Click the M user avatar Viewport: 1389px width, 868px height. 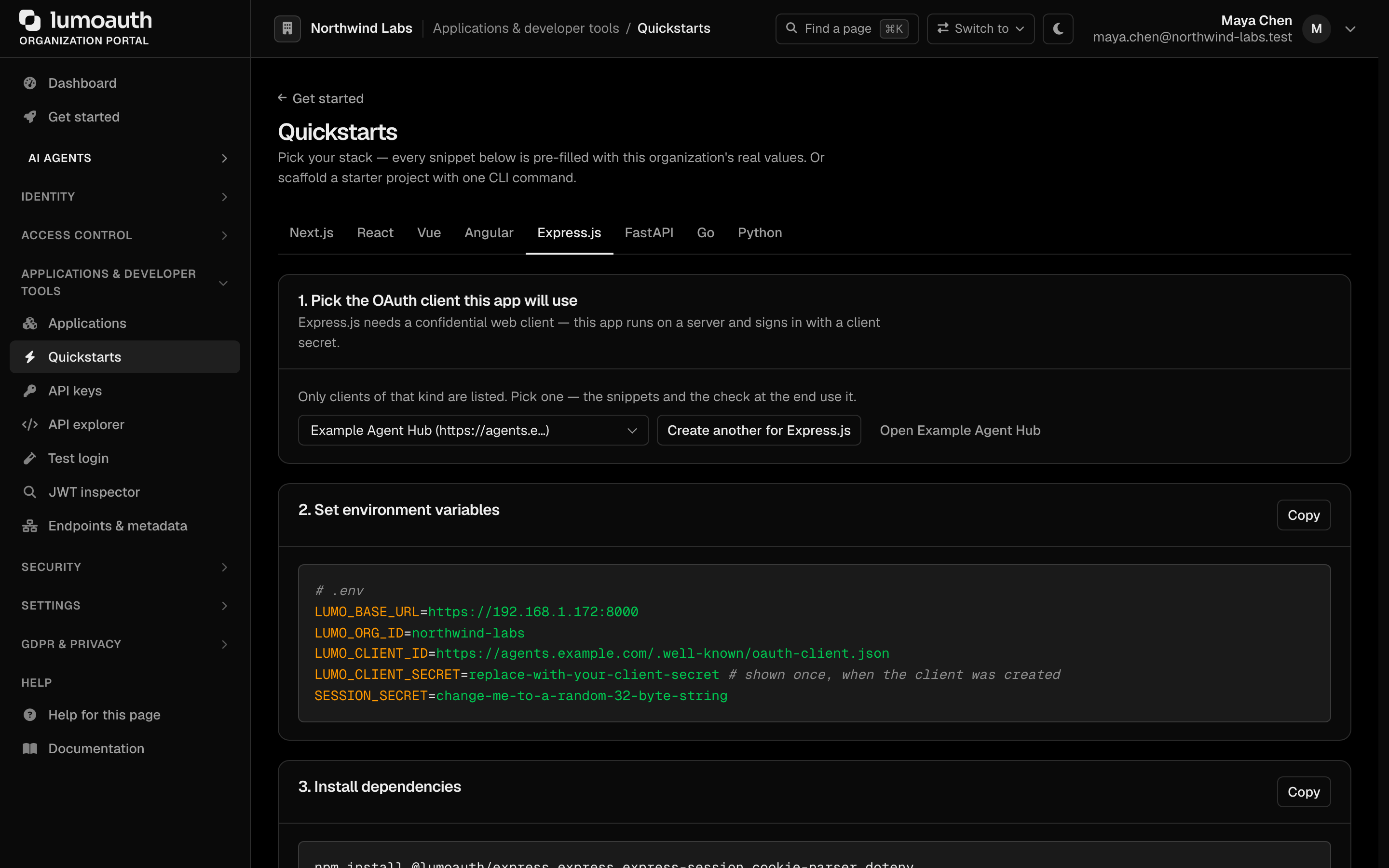pos(1316,29)
